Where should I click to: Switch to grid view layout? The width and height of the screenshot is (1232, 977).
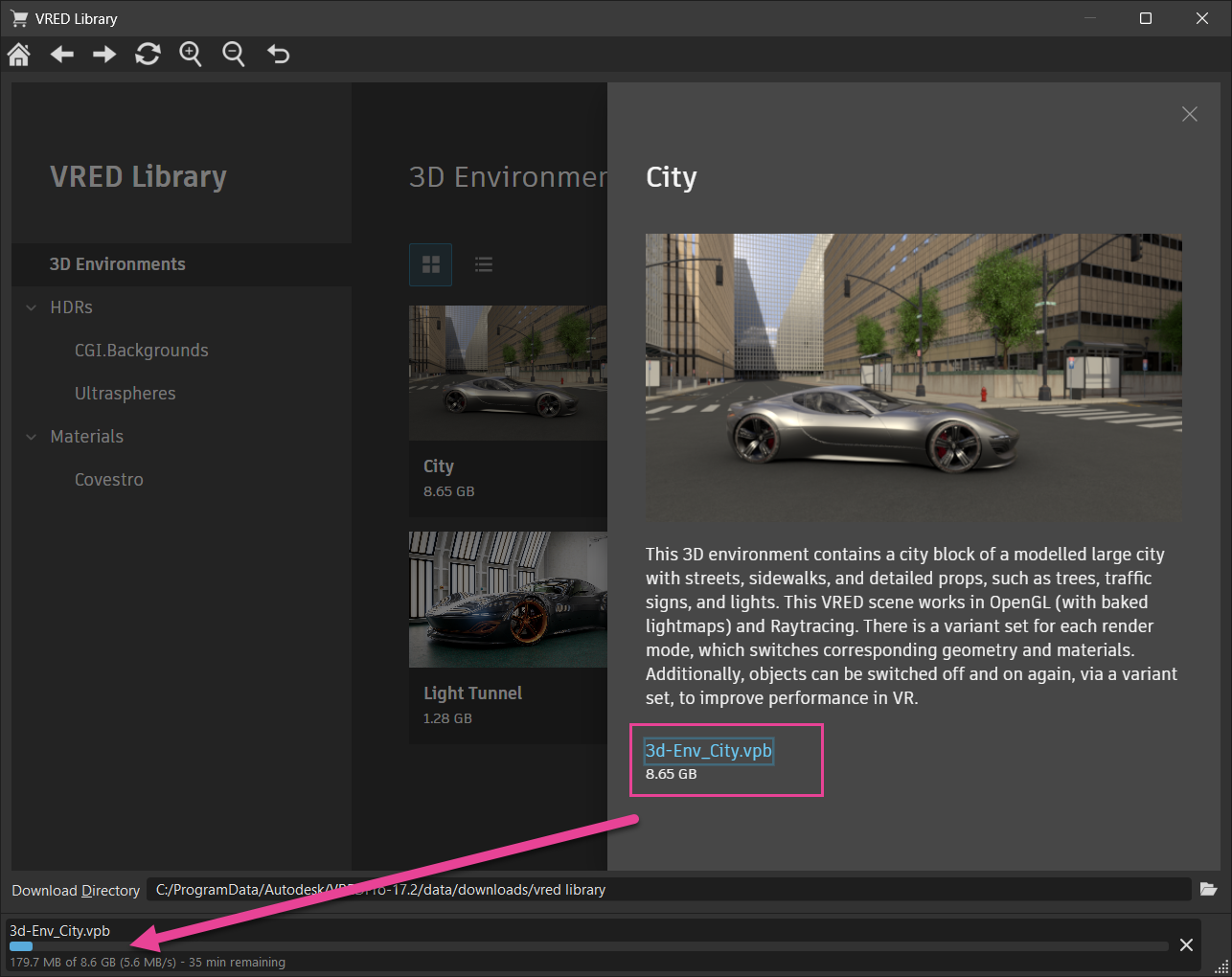point(431,264)
